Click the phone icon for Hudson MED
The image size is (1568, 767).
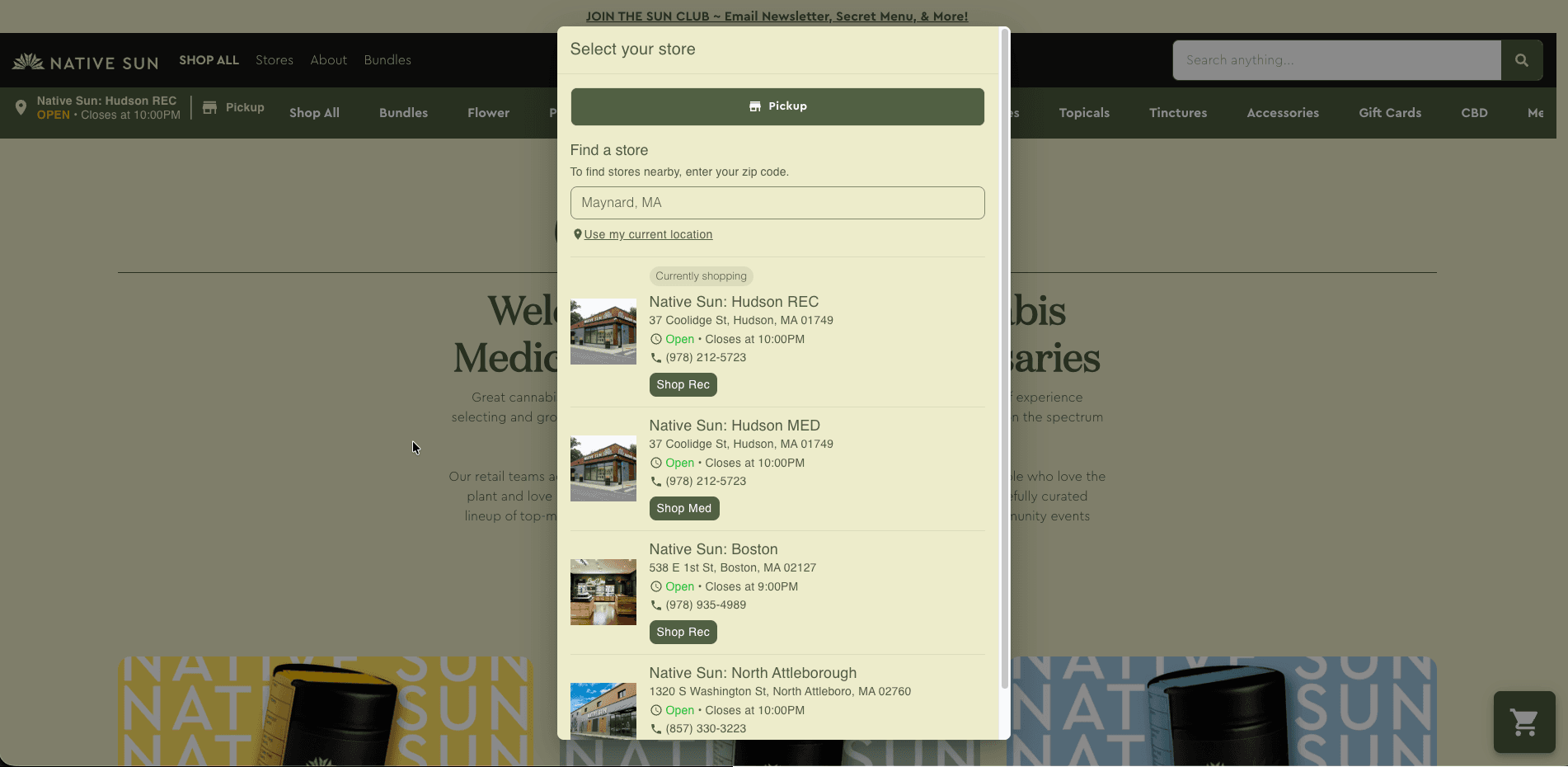click(x=656, y=482)
